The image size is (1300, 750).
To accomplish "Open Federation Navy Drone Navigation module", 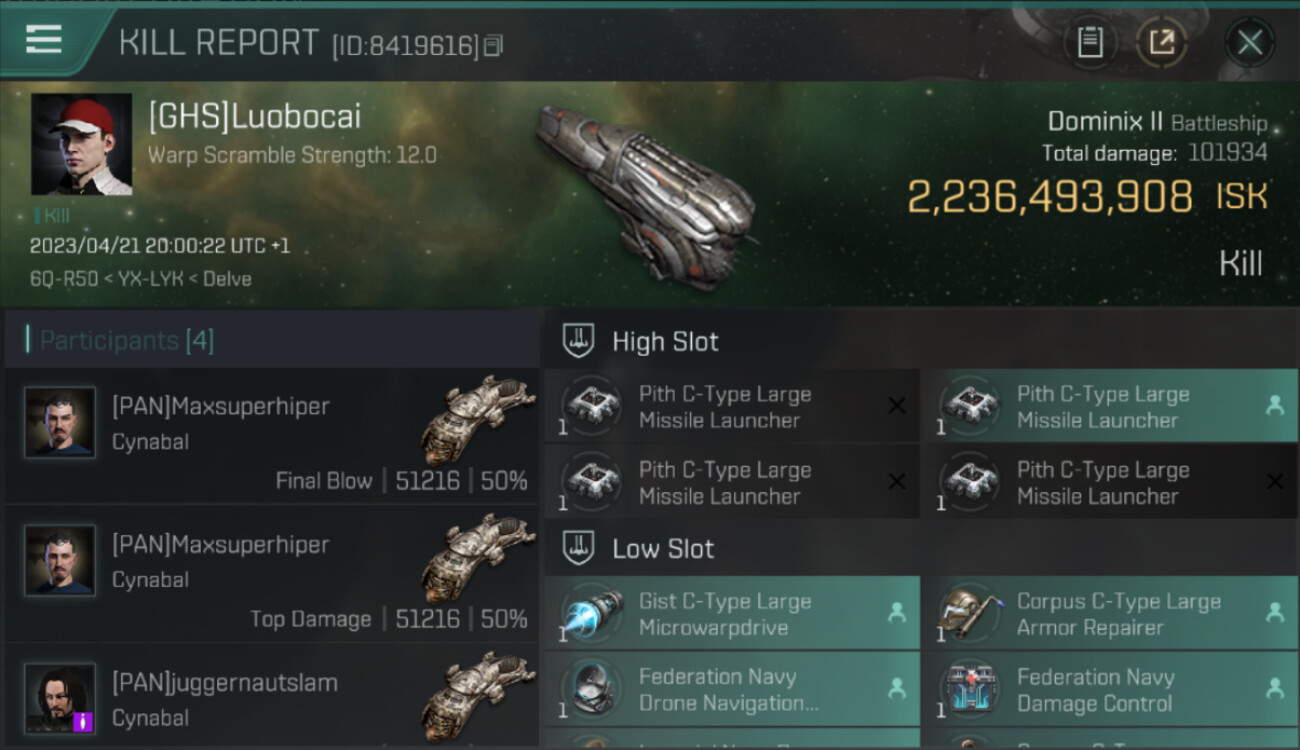I will (732, 690).
